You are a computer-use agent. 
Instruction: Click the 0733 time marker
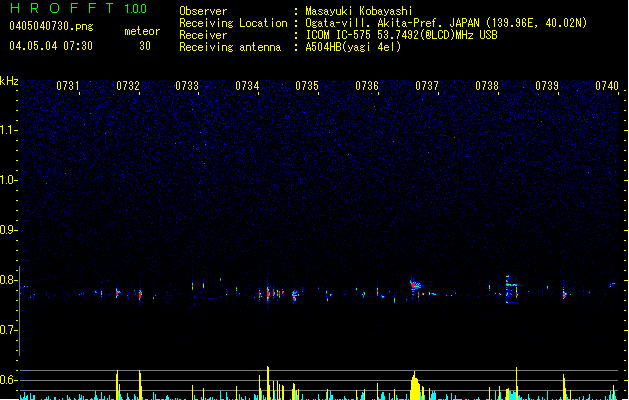point(187,86)
